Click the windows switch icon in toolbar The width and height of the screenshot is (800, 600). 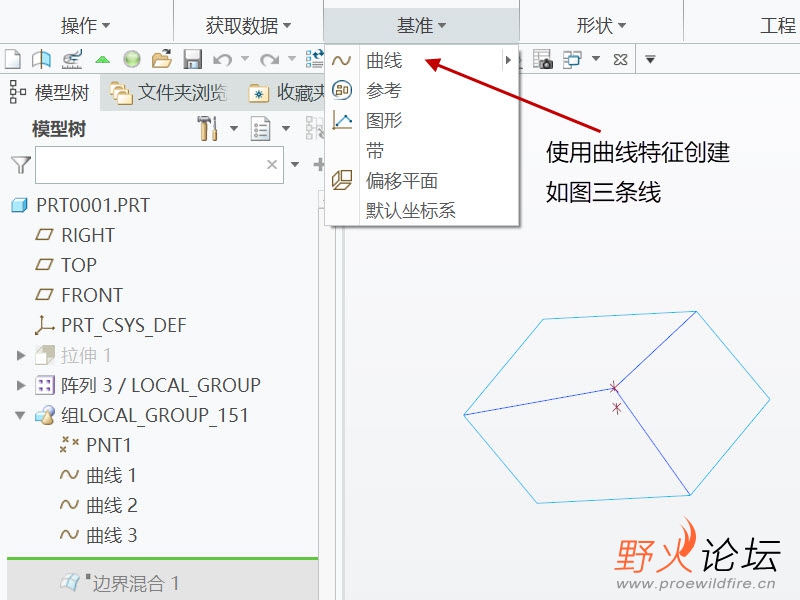coord(572,59)
